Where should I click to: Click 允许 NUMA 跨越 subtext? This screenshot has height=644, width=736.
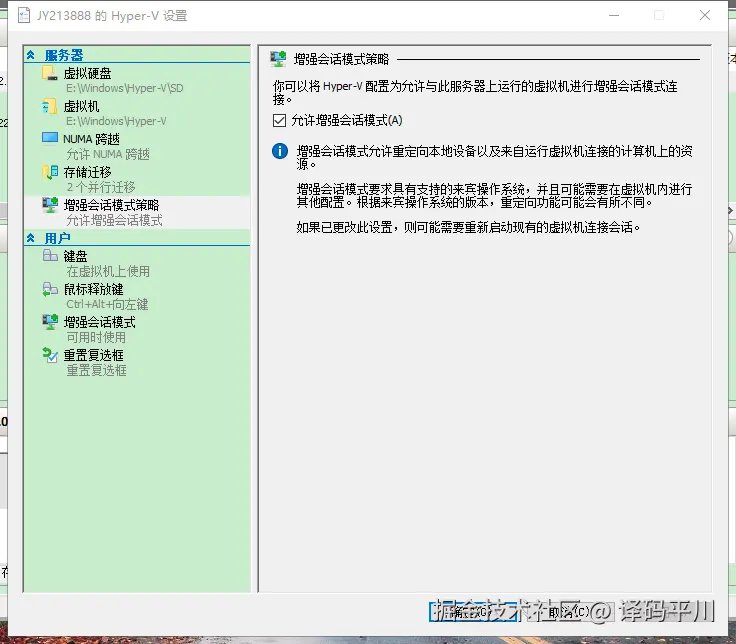[x=108, y=154]
